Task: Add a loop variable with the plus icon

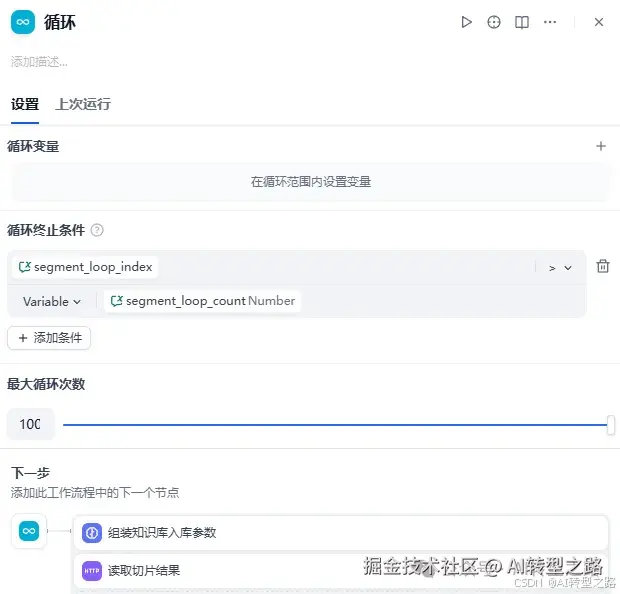Action: [601, 146]
